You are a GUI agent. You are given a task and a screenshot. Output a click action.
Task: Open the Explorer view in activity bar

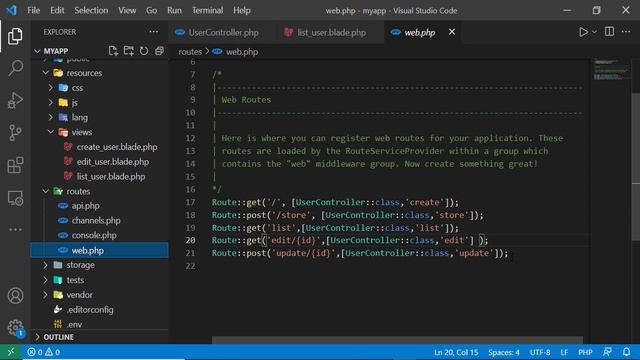point(15,36)
